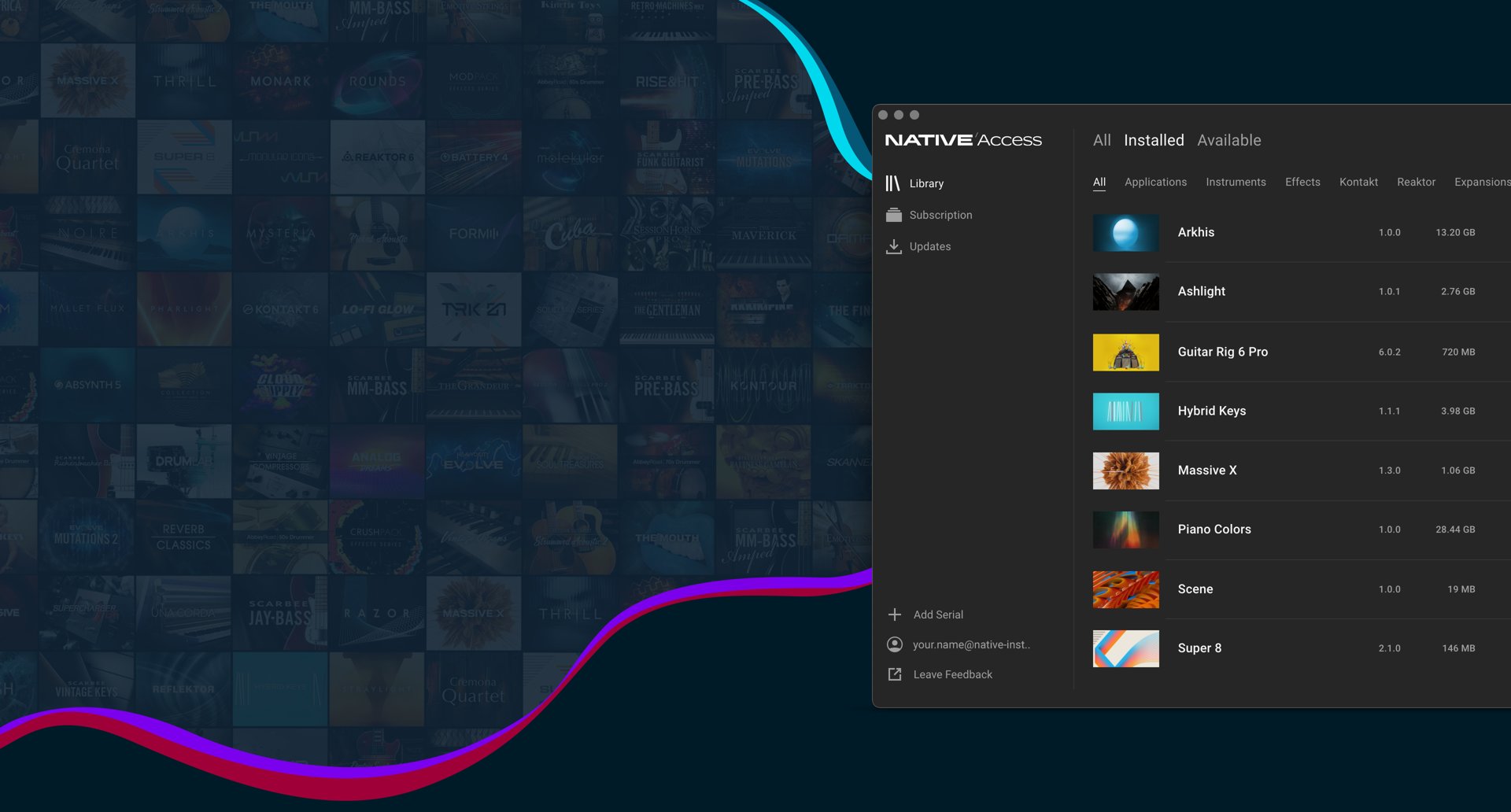Screen dimensions: 1511x812
Task: Filter by the Instruments category
Action: click(1236, 182)
